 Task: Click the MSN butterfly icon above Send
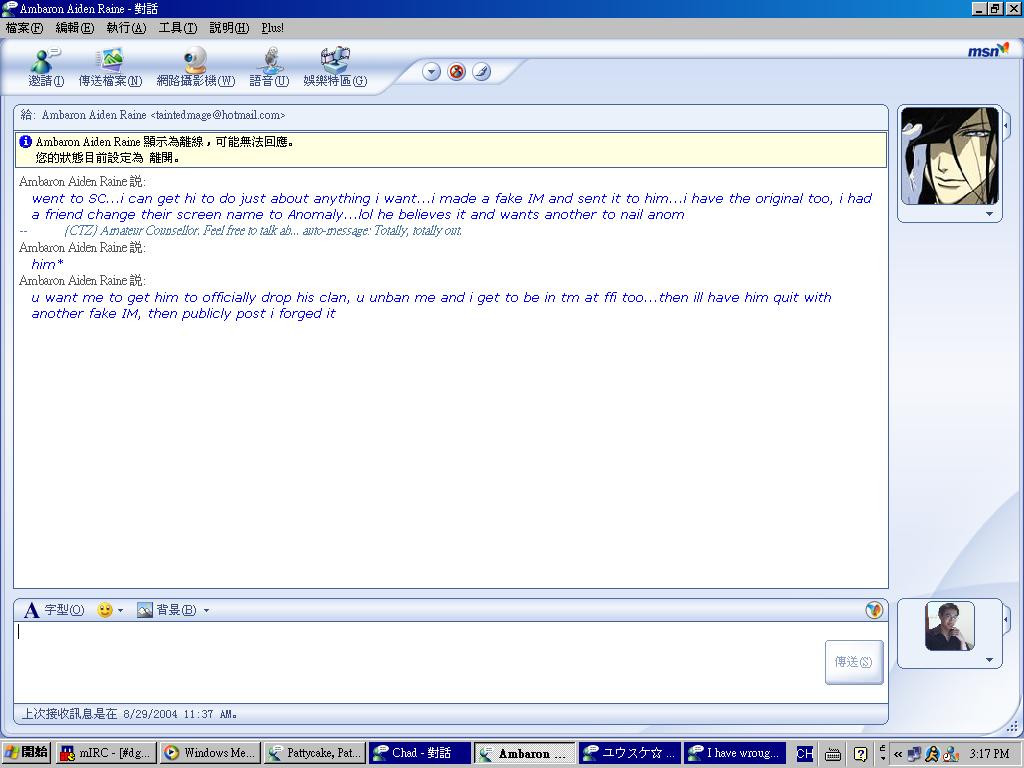click(874, 610)
